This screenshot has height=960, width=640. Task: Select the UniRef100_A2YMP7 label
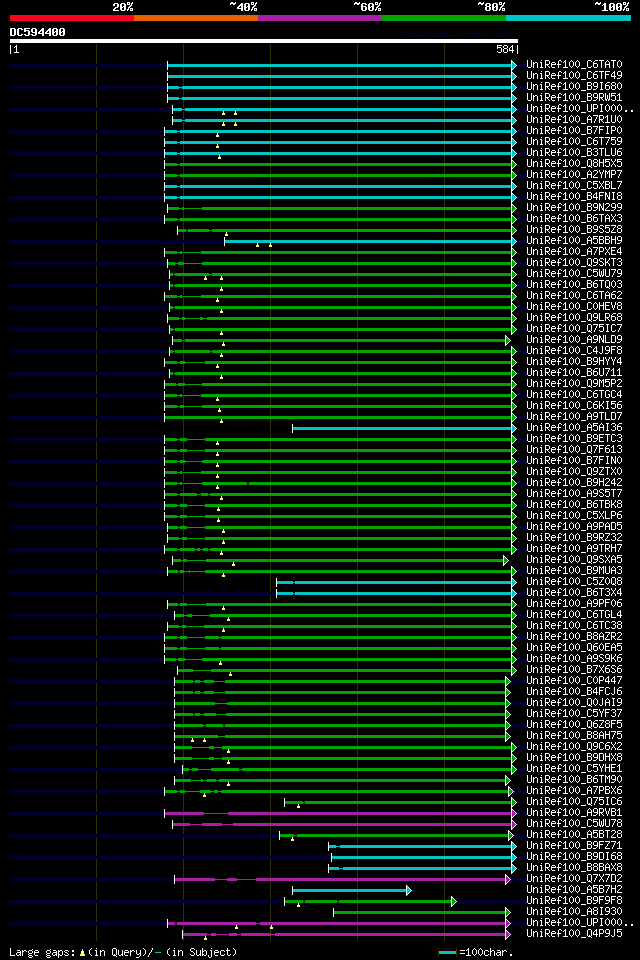(574, 174)
